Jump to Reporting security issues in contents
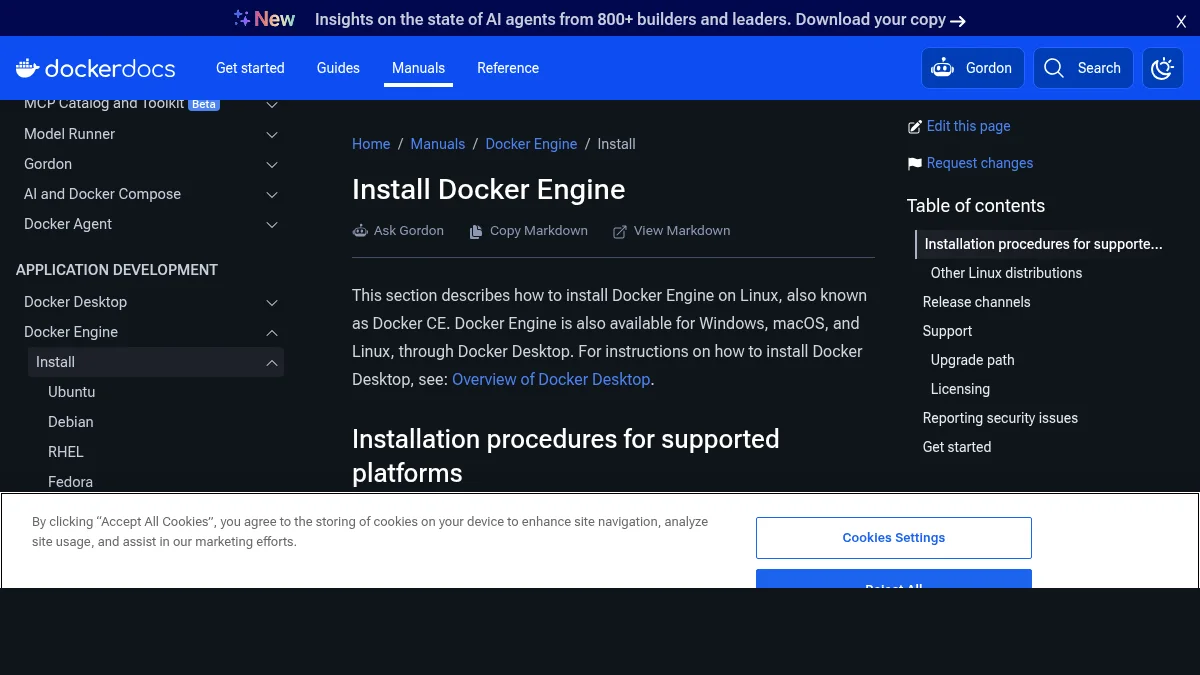The width and height of the screenshot is (1200, 675). (1000, 418)
